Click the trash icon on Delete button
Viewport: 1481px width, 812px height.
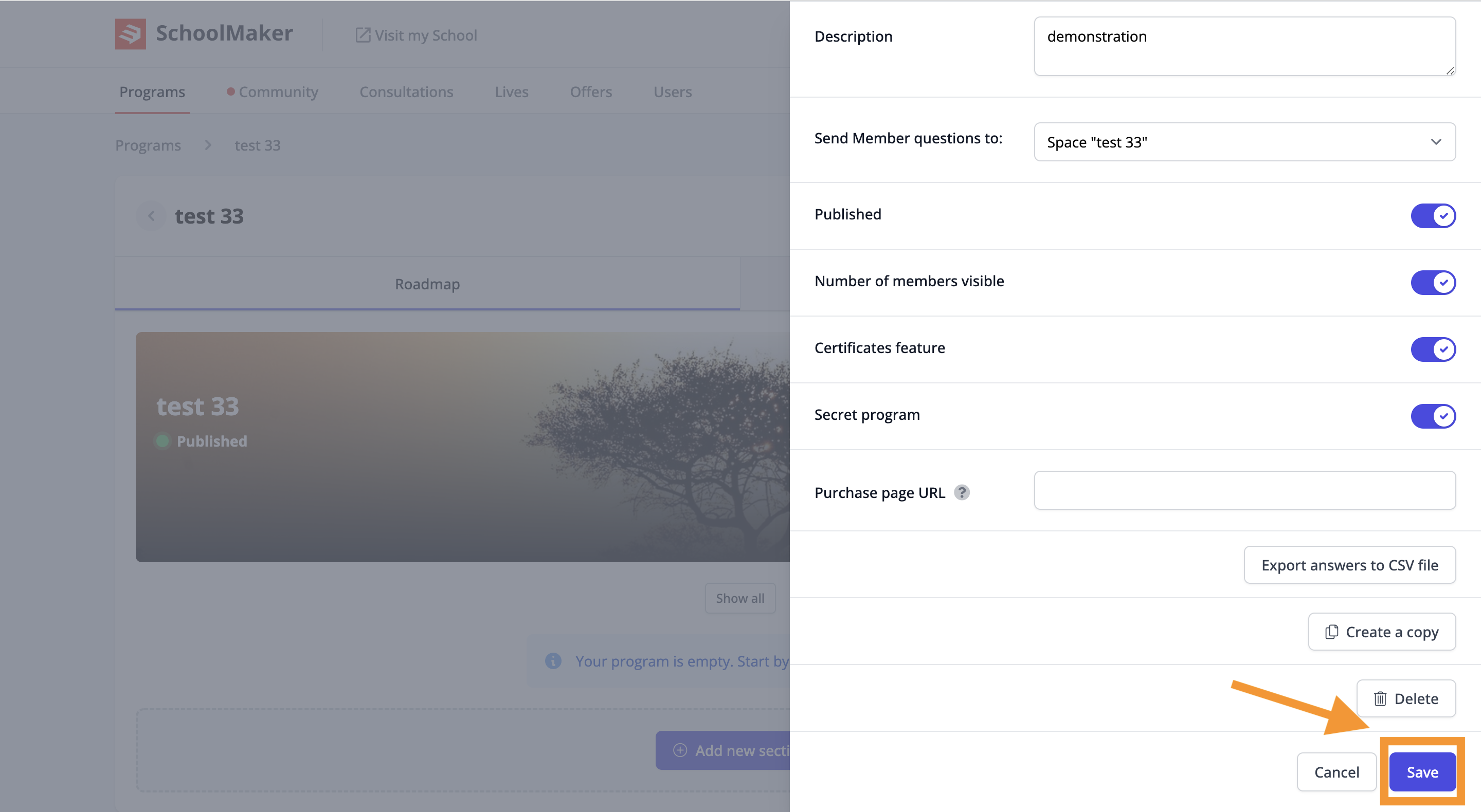(1380, 699)
